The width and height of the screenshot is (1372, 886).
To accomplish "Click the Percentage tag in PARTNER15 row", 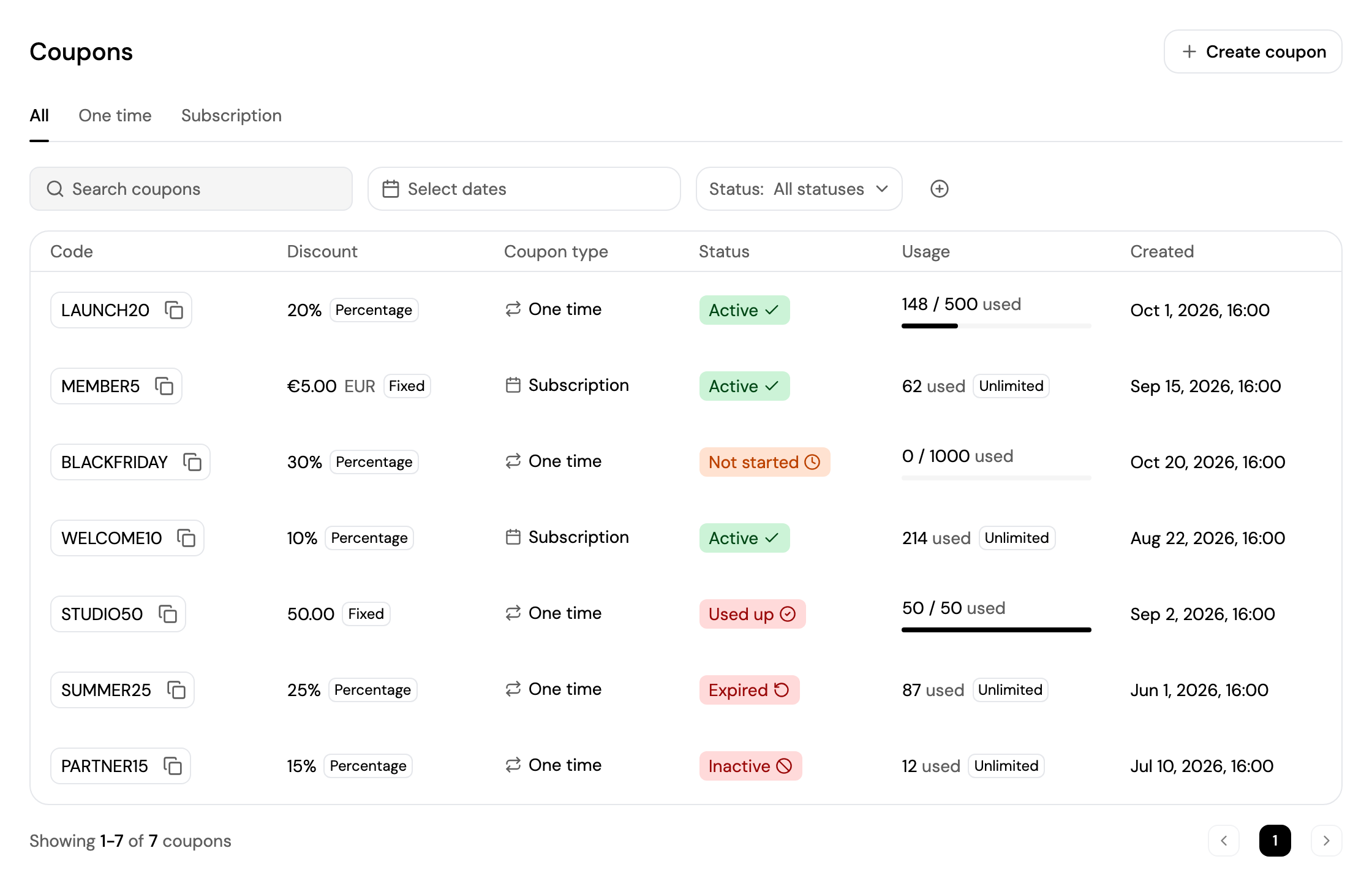I will (368, 766).
